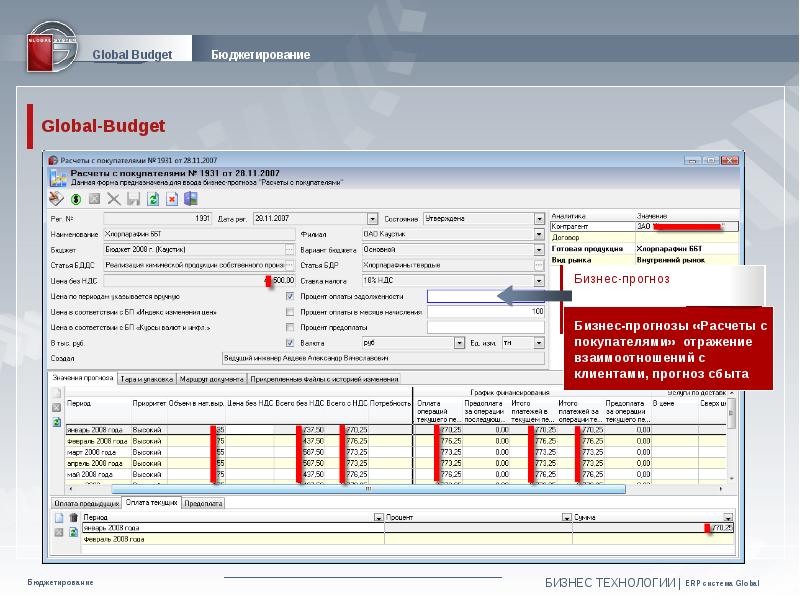800x600 pixels.
Task: Click the stamp icon at toolbar start
Action: [x=57, y=199]
